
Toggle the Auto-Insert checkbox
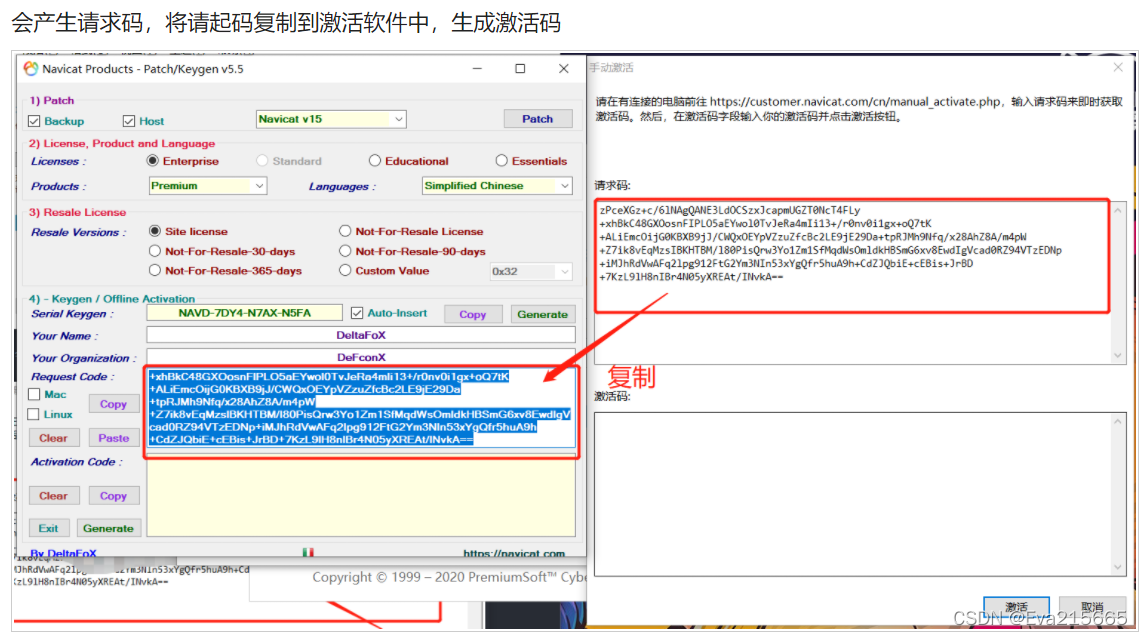point(356,313)
